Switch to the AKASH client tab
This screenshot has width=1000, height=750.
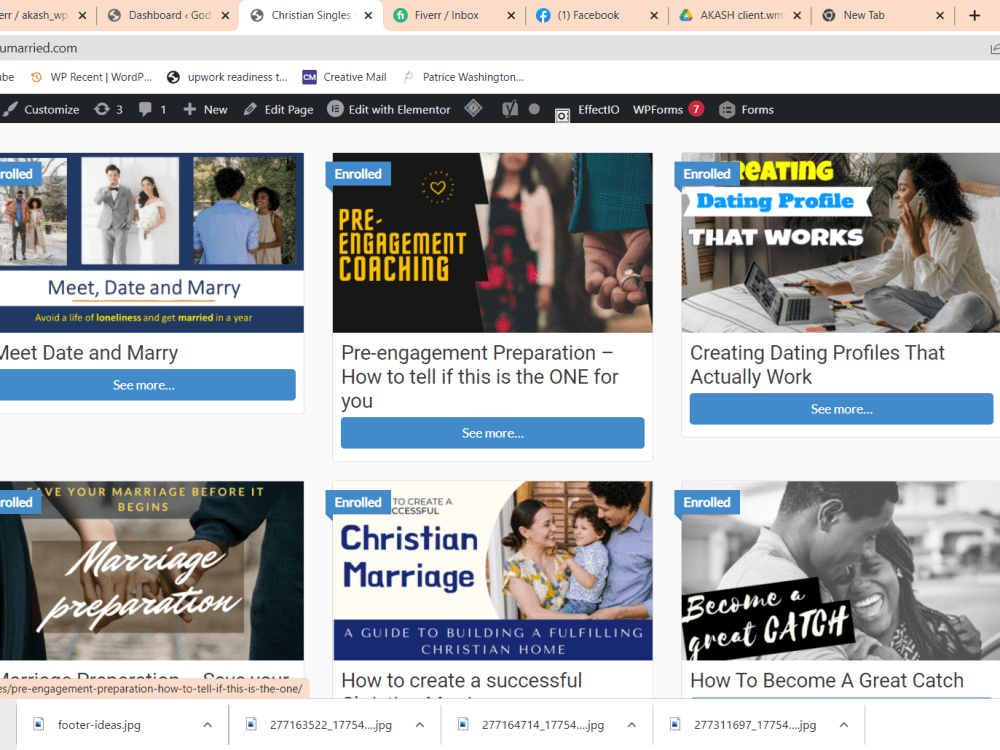tap(740, 15)
